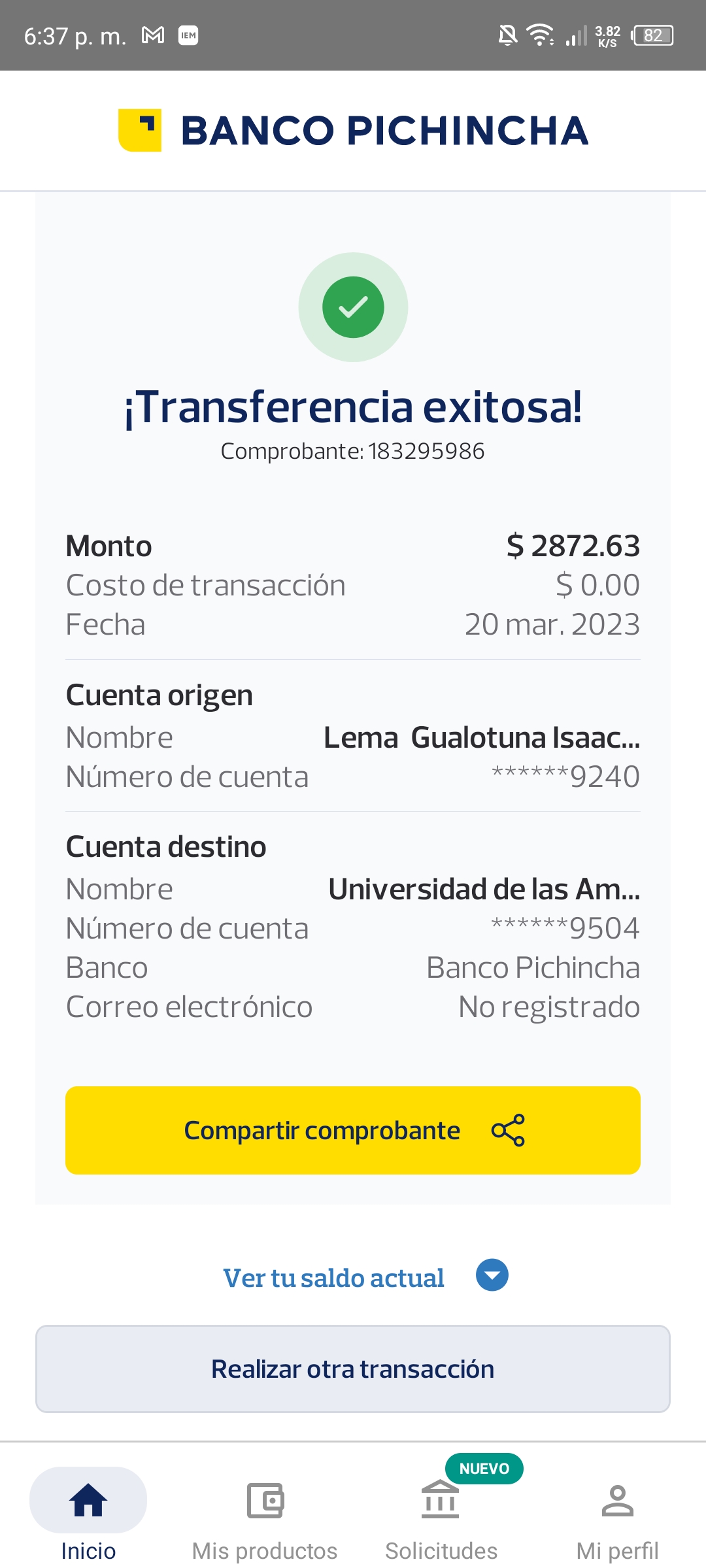The width and height of the screenshot is (706, 1568).
Task: Tap the Gmail notification icon in status bar
Action: (x=153, y=35)
